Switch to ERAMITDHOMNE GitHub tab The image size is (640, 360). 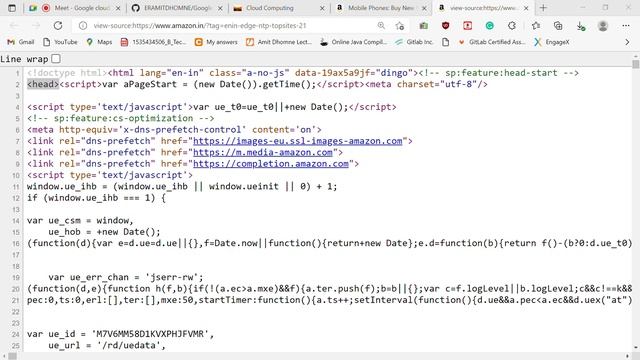[x=178, y=8]
